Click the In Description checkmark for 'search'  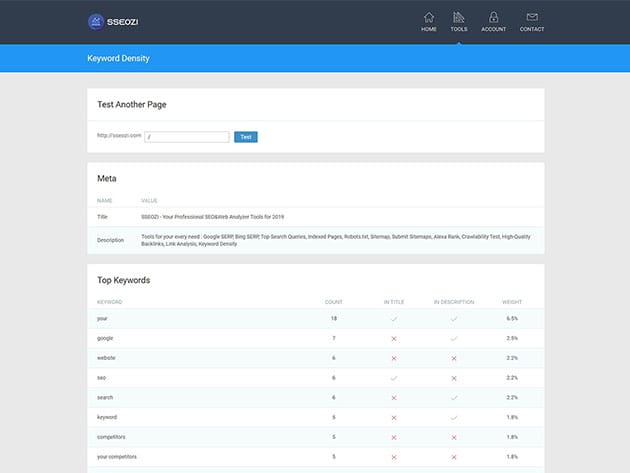coord(453,397)
